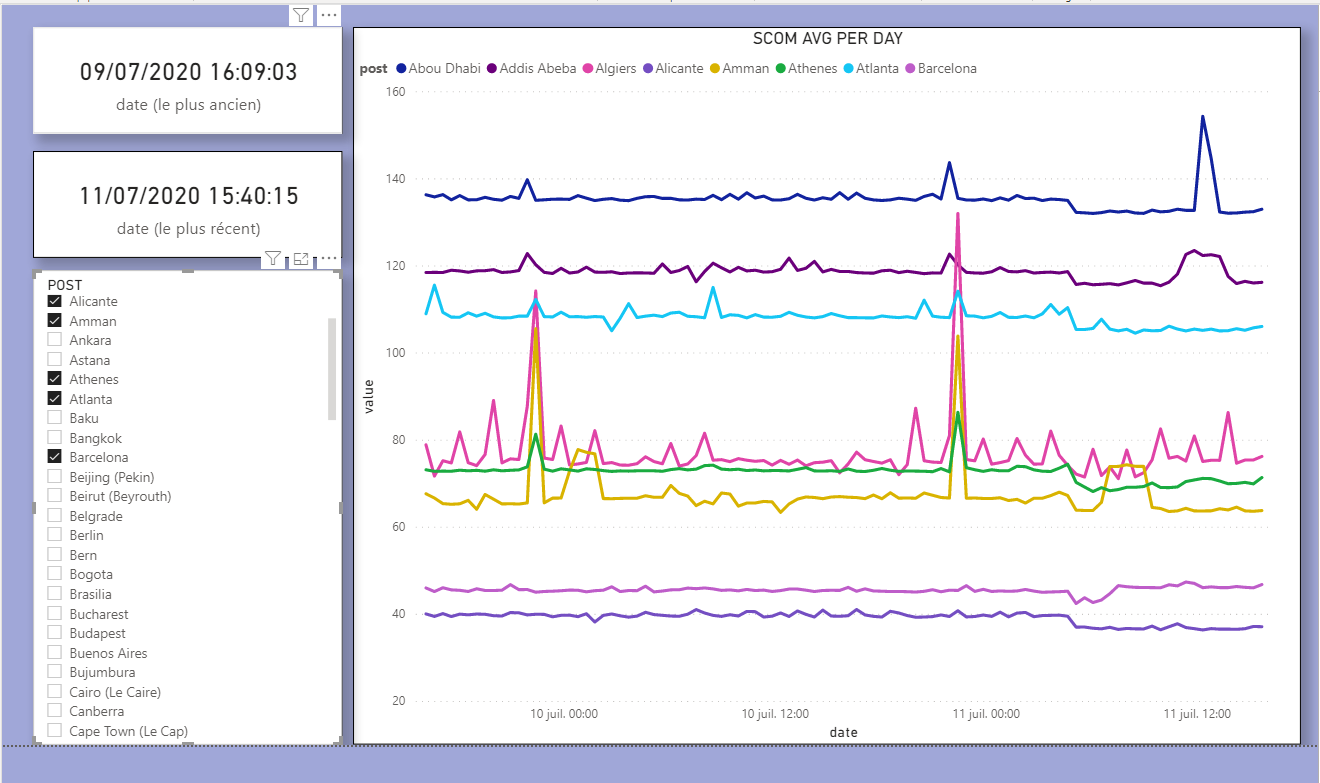Click the SCOM AVG PER DAY chart title

click(x=827, y=39)
